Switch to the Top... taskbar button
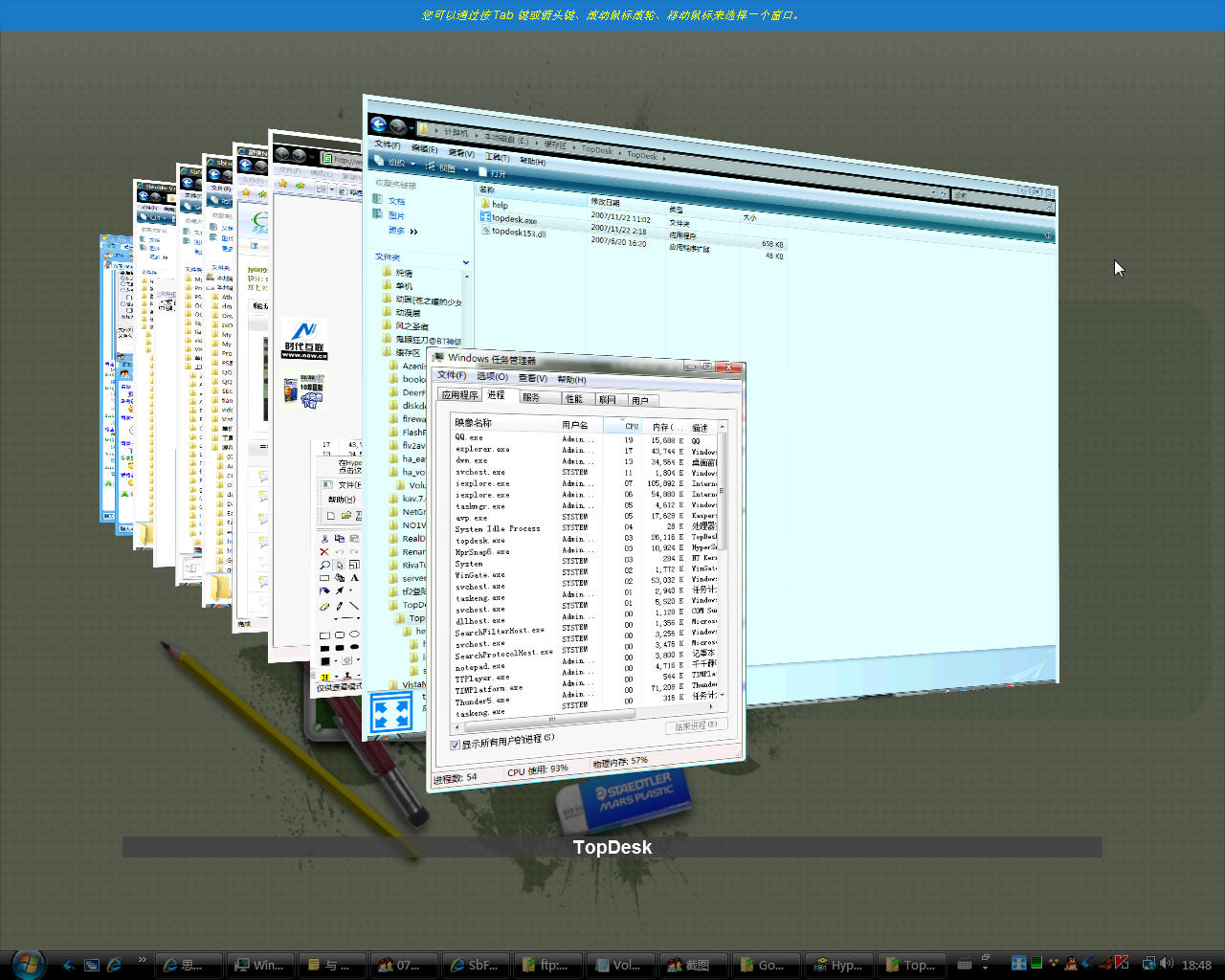Image resolution: width=1225 pixels, height=980 pixels. click(910, 965)
